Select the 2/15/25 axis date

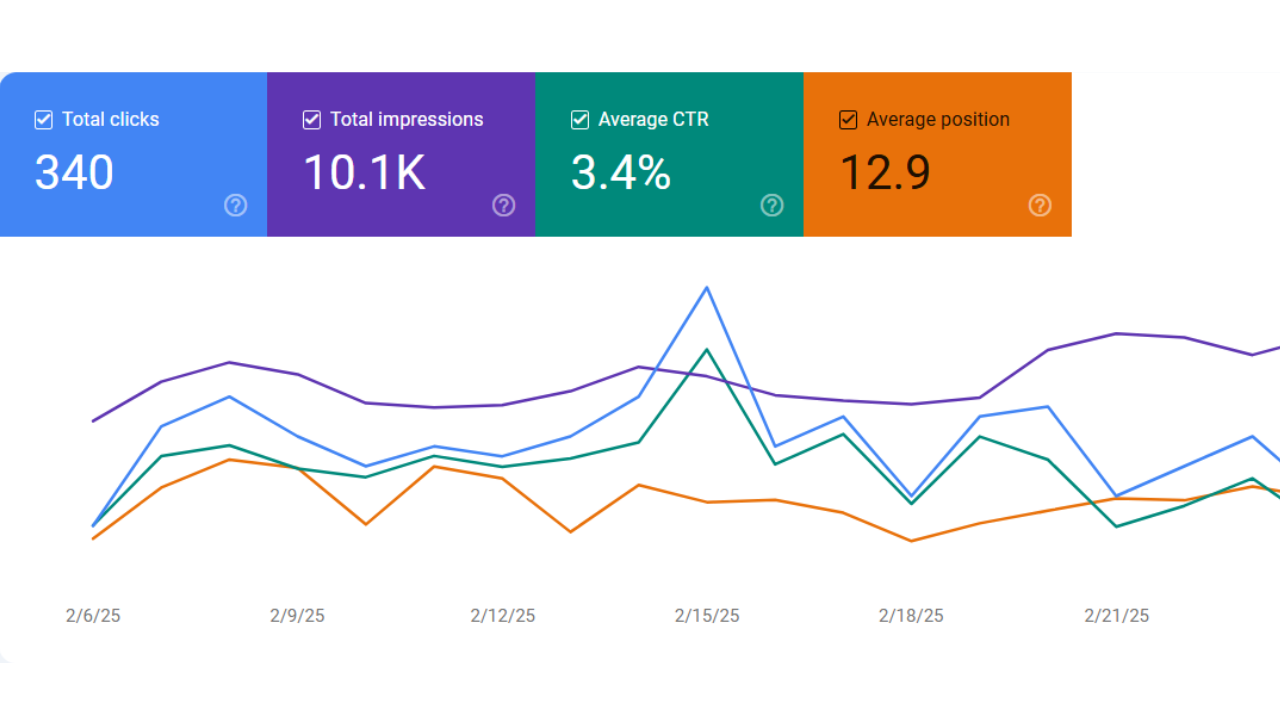pyautogui.click(x=707, y=616)
